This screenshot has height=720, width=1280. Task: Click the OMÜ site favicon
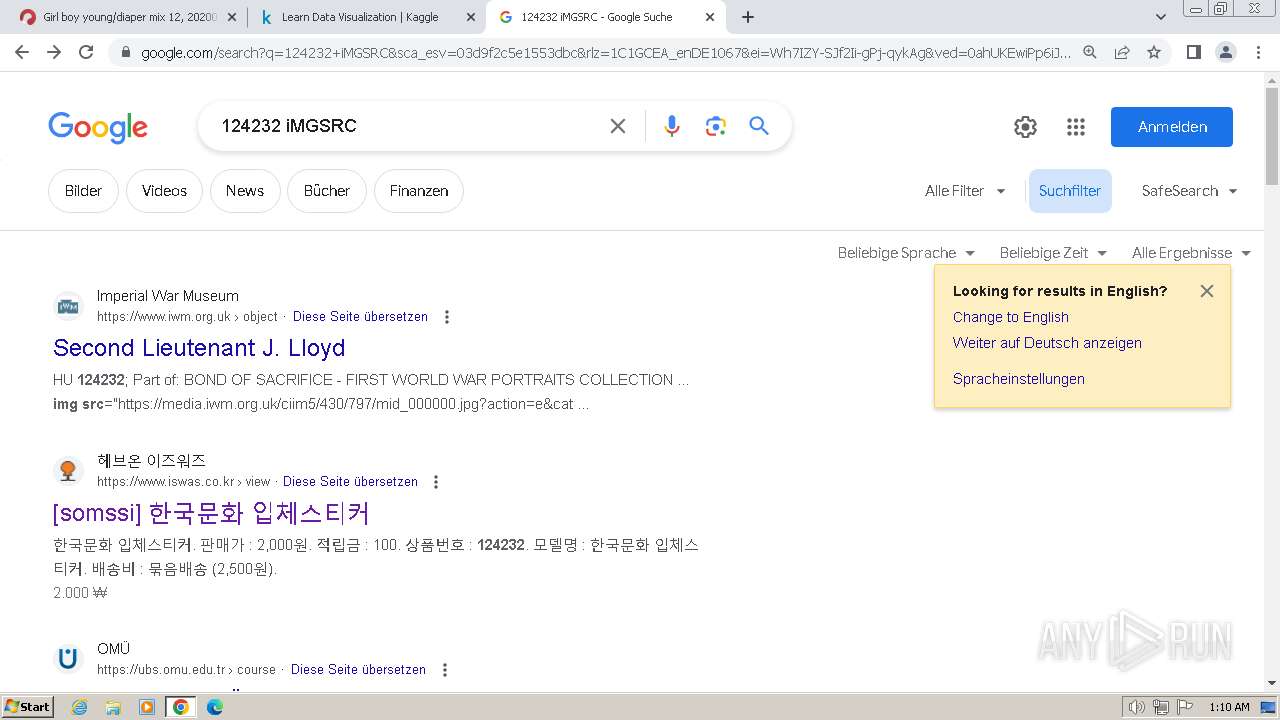pyautogui.click(x=68, y=659)
